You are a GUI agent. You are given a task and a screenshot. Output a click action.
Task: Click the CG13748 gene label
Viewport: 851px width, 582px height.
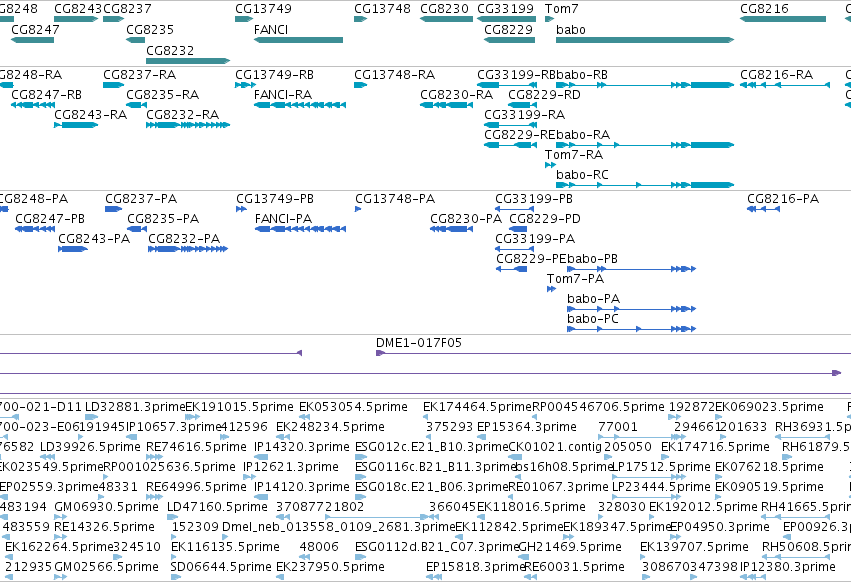(x=382, y=9)
